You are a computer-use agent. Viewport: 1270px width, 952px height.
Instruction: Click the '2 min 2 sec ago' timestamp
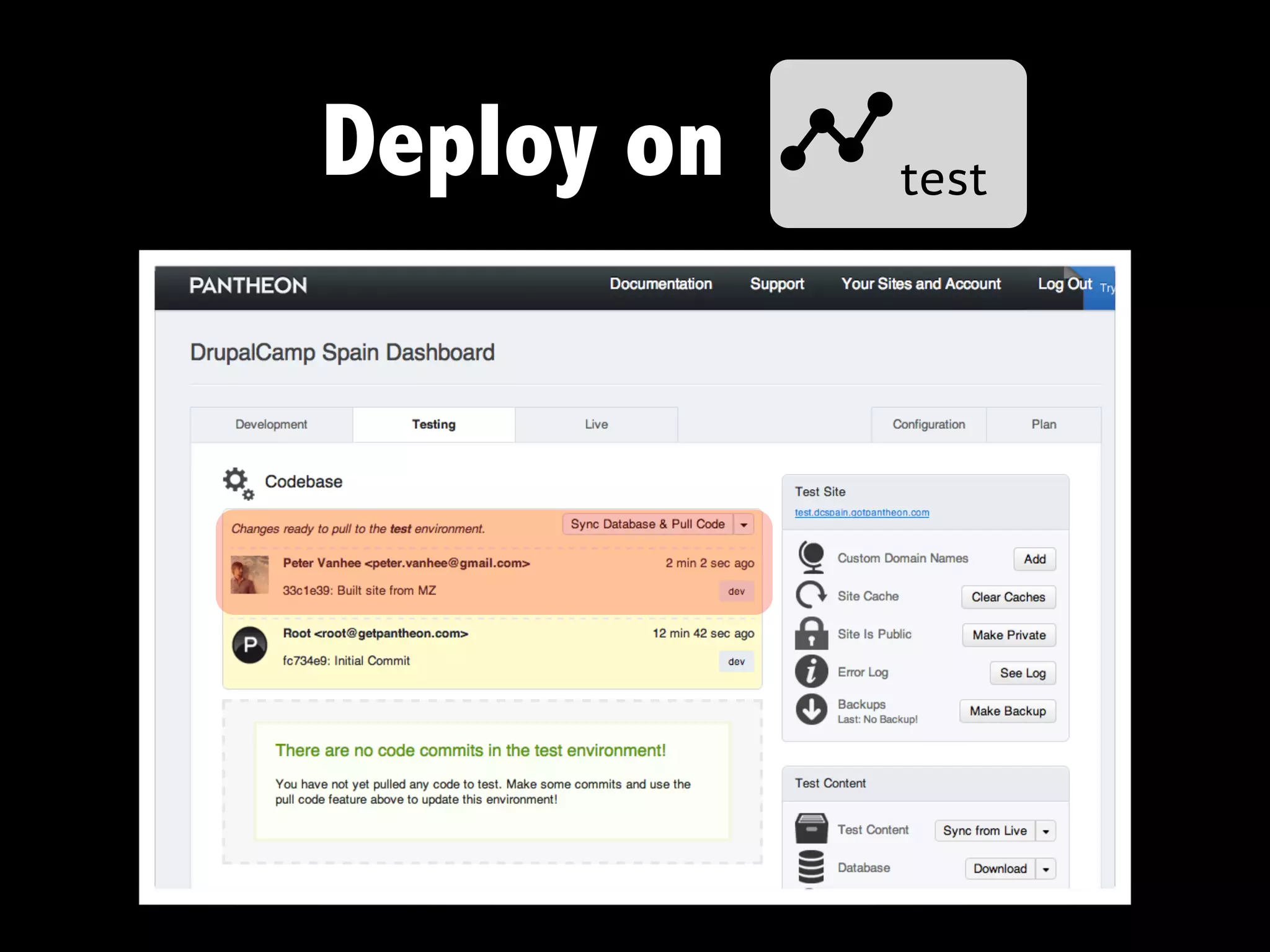(710, 563)
